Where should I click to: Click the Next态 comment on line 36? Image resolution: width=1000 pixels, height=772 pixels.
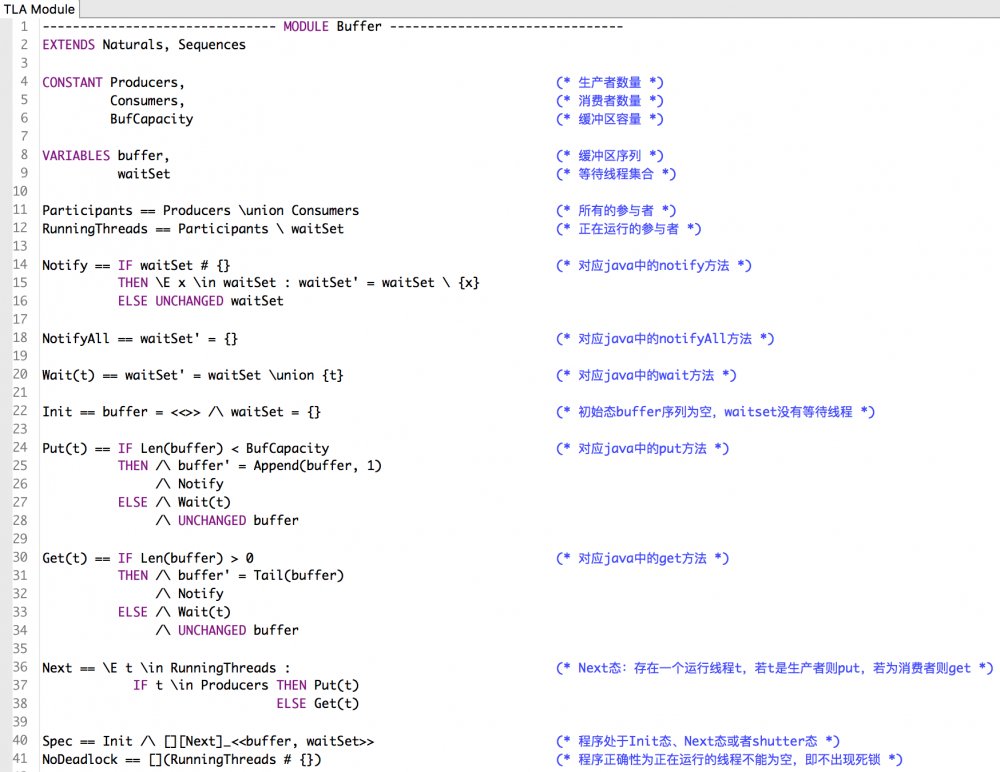click(x=775, y=668)
